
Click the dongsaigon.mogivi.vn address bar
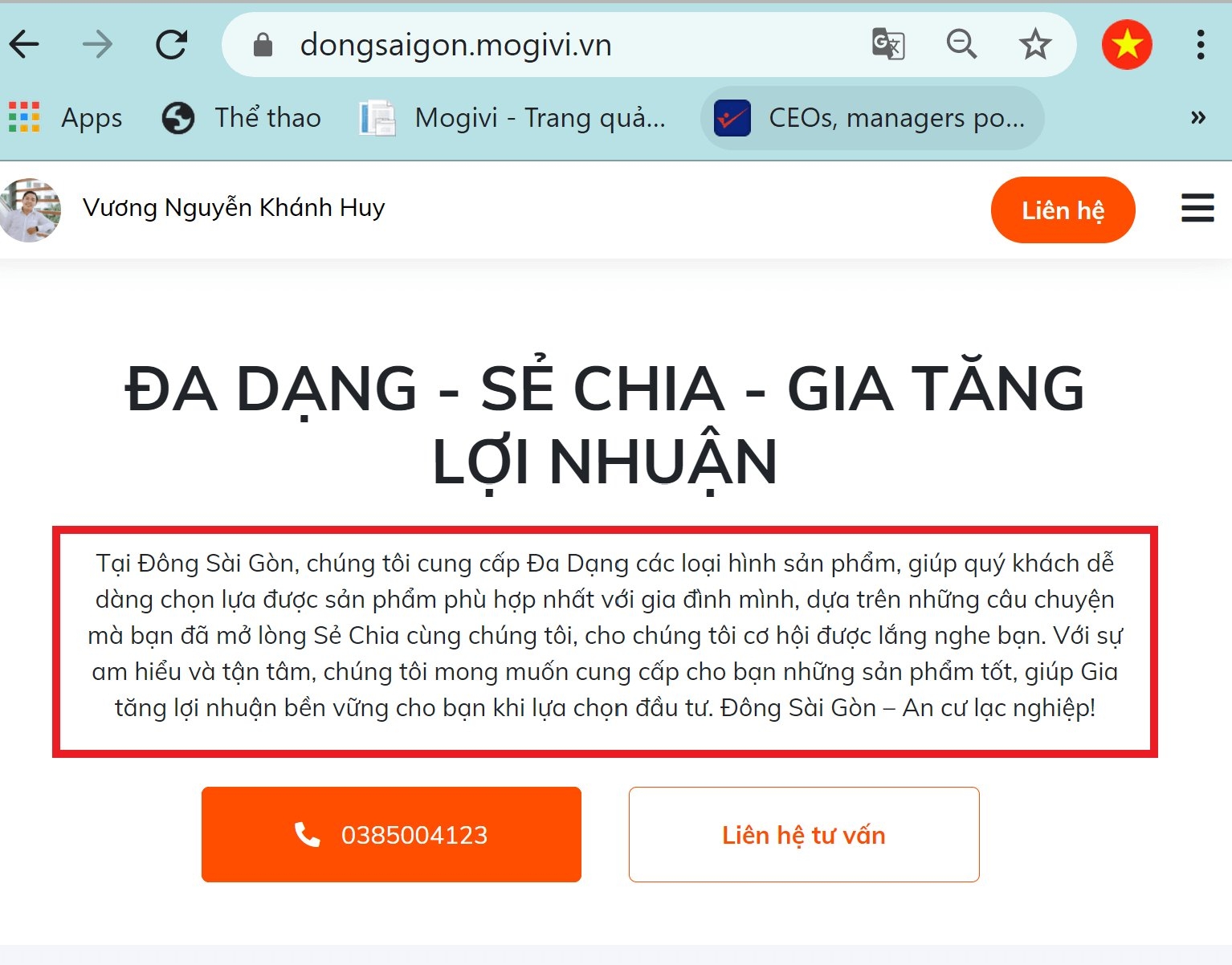point(562,45)
